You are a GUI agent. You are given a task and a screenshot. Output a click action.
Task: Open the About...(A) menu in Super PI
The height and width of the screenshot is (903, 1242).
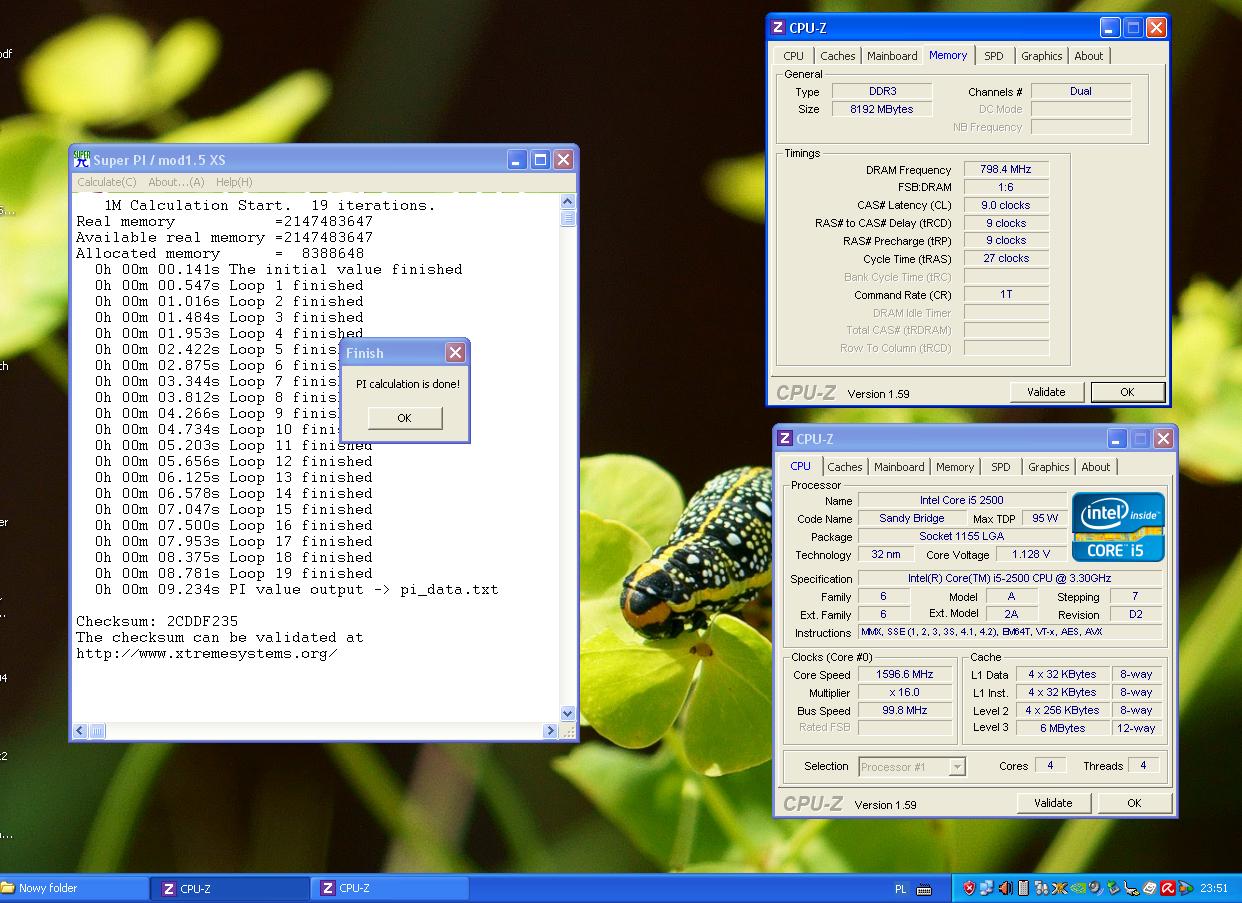(176, 182)
